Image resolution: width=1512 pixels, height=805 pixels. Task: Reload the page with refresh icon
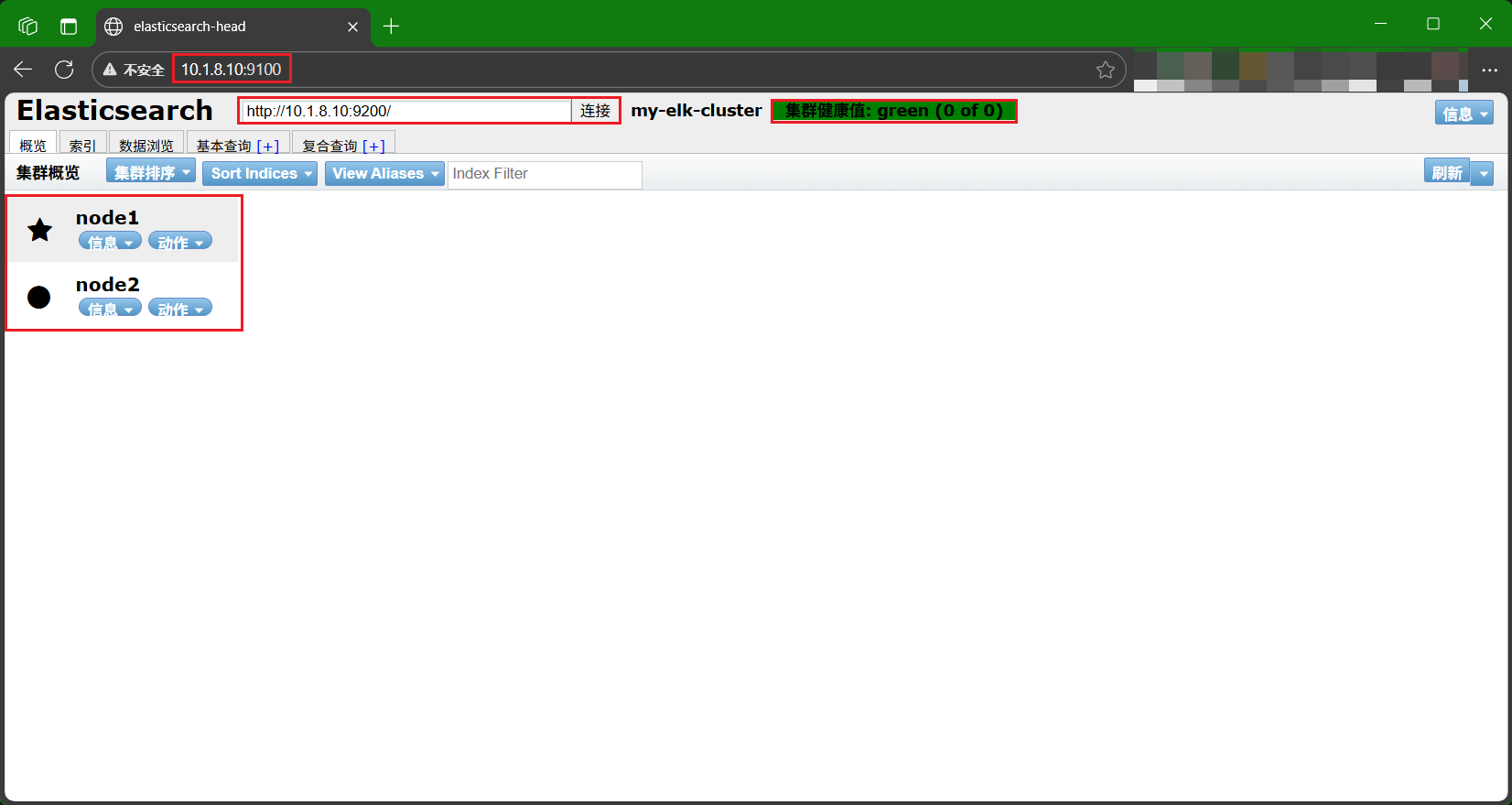(x=64, y=70)
